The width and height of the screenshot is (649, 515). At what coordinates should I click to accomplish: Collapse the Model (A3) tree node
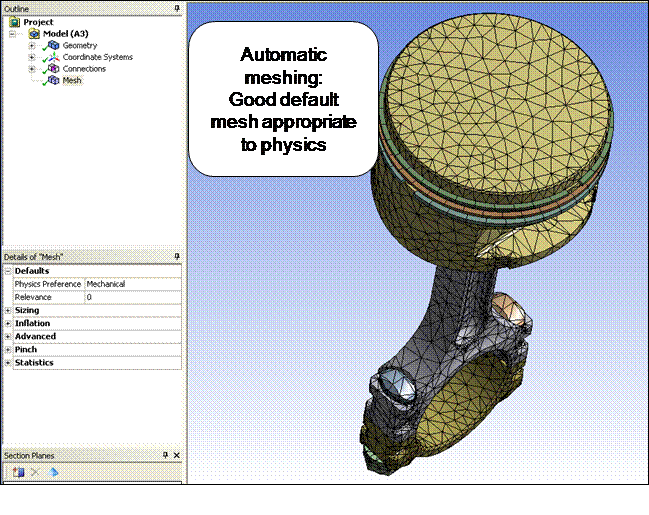tap(13, 33)
